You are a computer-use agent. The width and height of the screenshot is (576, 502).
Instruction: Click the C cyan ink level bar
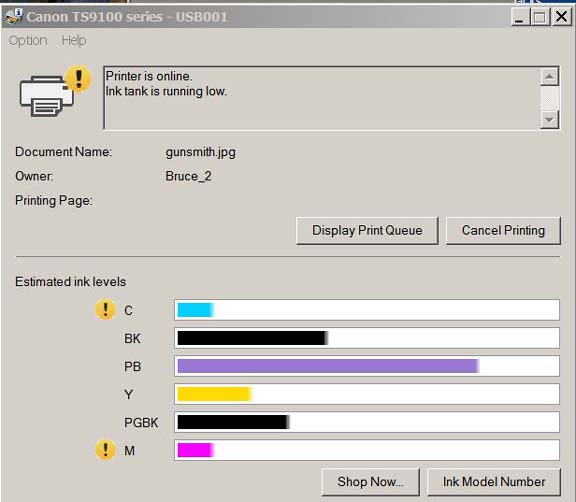[367, 310]
